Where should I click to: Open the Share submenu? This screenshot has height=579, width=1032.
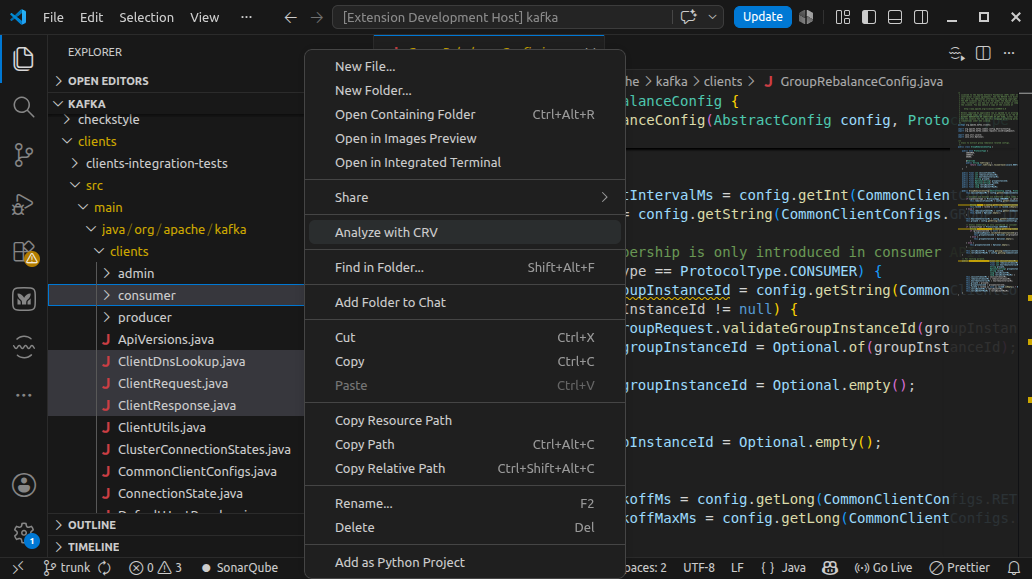click(465, 197)
